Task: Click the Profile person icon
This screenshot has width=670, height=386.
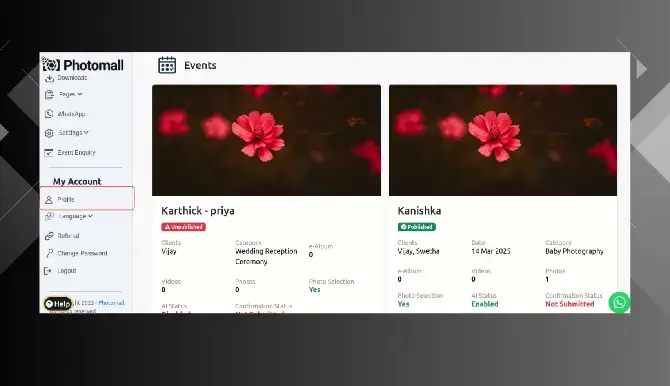Action: pyautogui.click(x=49, y=200)
